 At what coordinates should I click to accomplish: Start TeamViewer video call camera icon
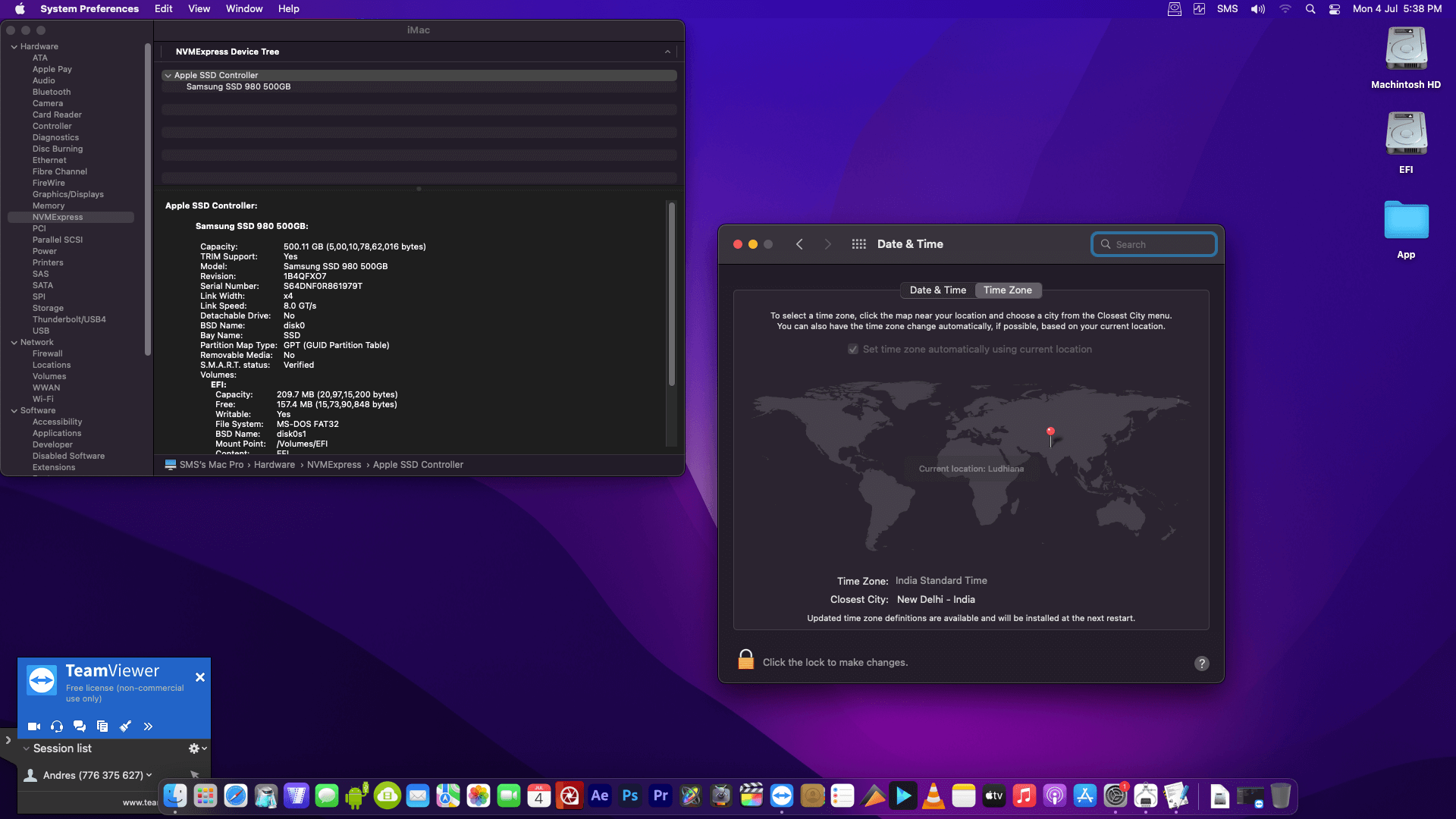pyautogui.click(x=34, y=726)
